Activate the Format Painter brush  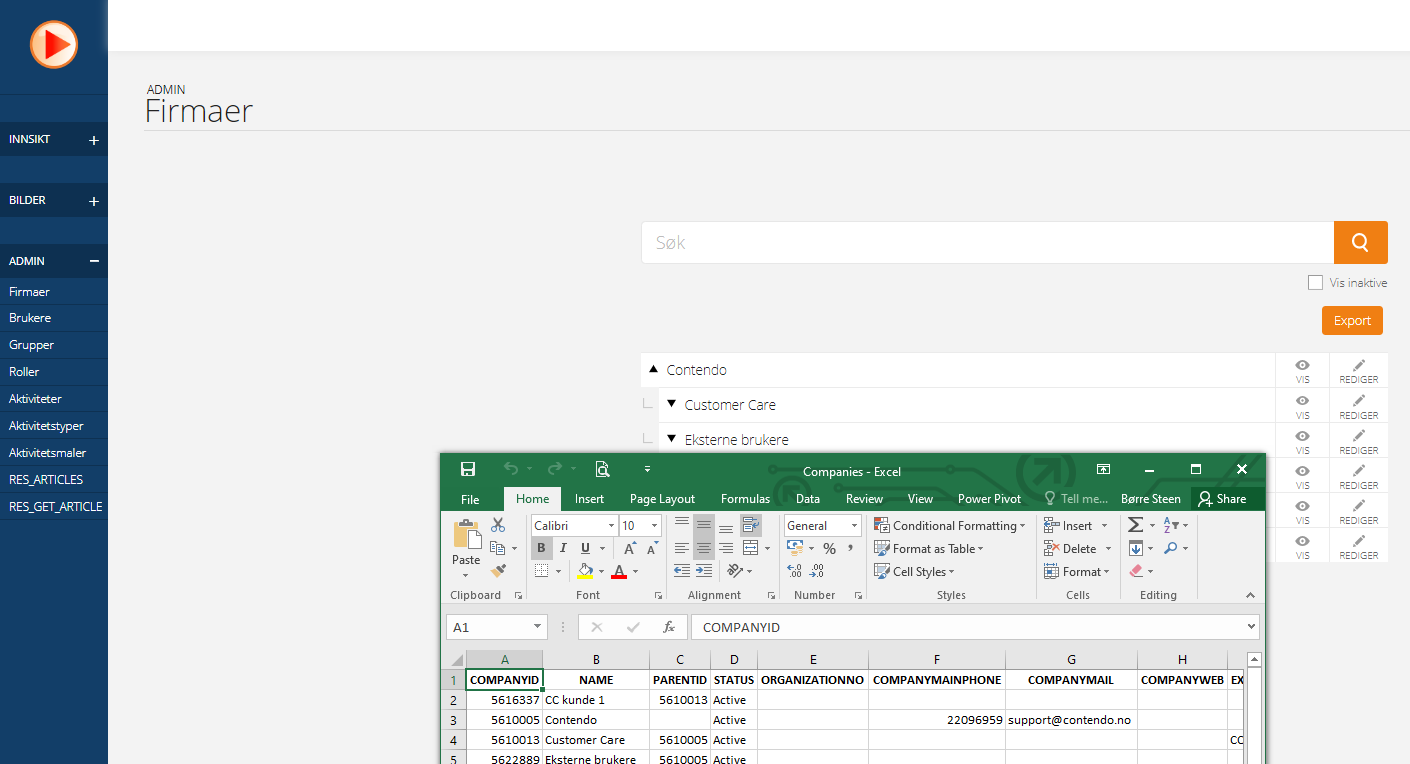pyautogui.click(x=498, y=571)
